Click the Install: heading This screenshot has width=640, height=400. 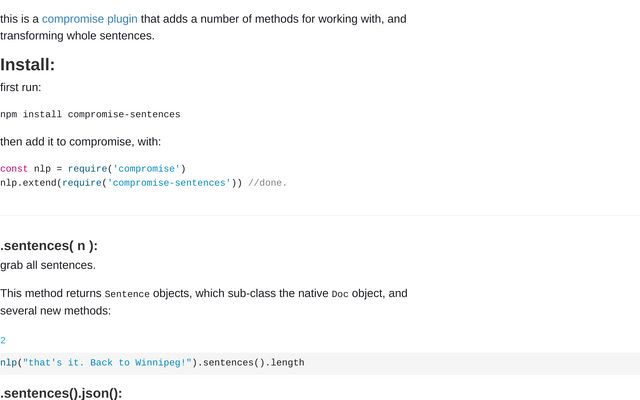click(27, 64)
